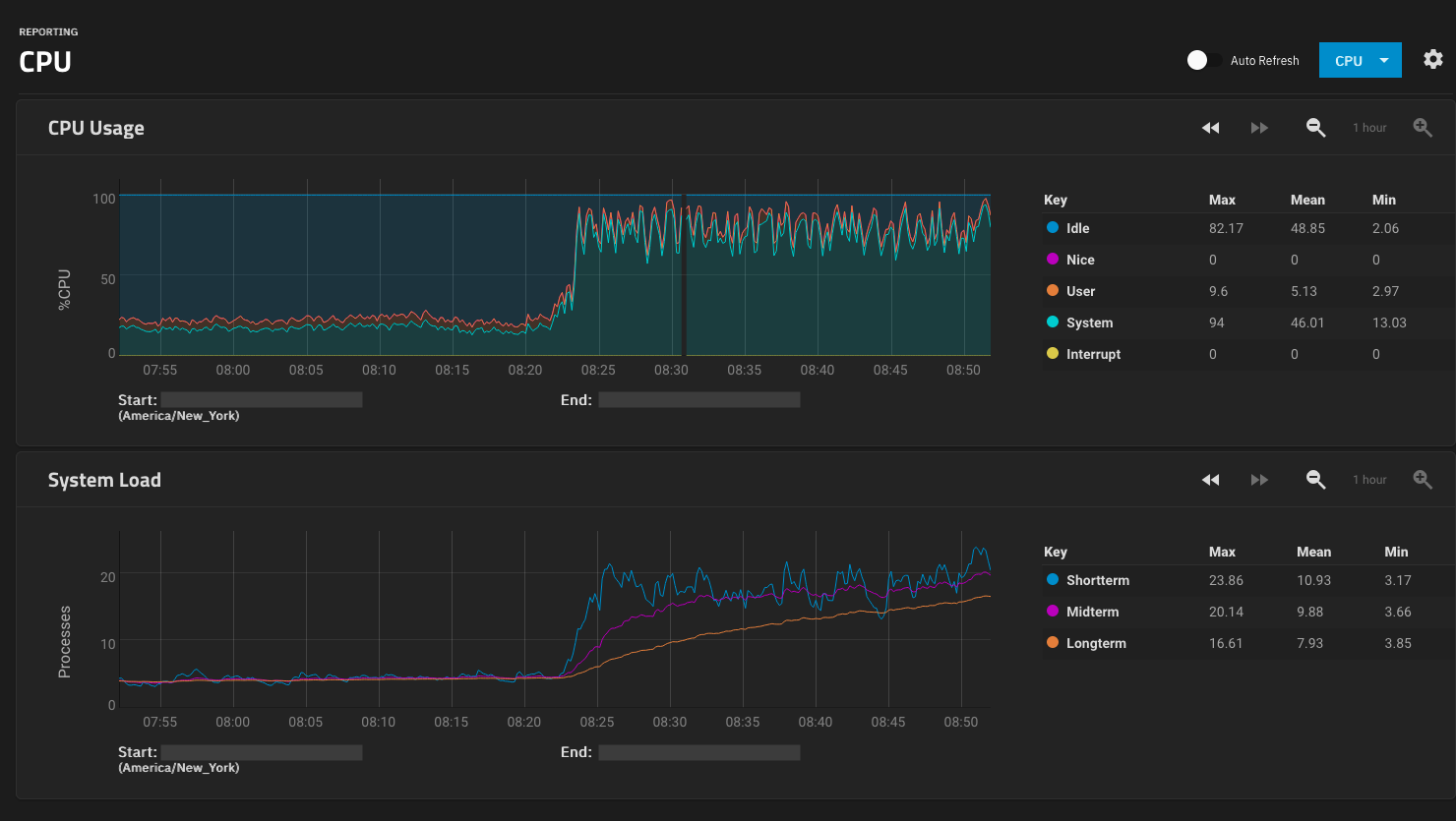This screenshot has height=821, width=1456.
Task: Select the System legend label
Action: 1089,323
